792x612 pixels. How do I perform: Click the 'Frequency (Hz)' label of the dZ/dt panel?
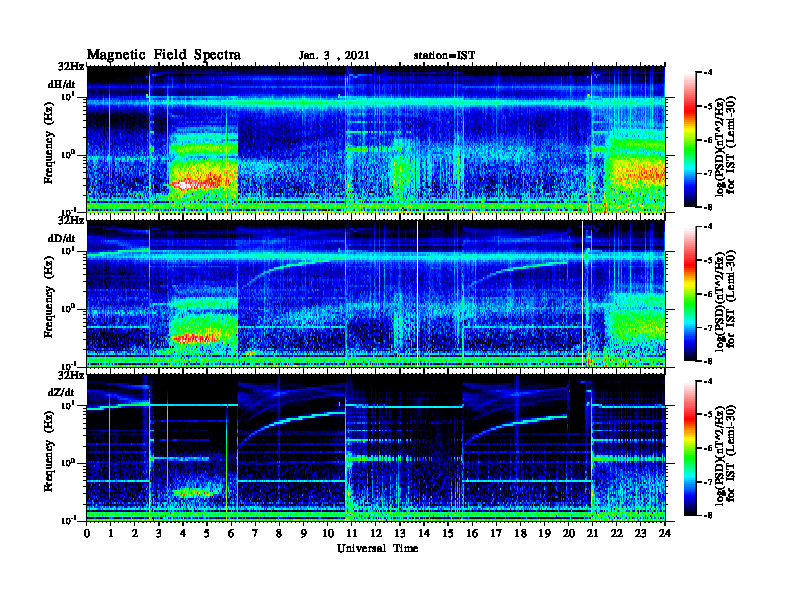pyautogui.click(x=48, y=451)
